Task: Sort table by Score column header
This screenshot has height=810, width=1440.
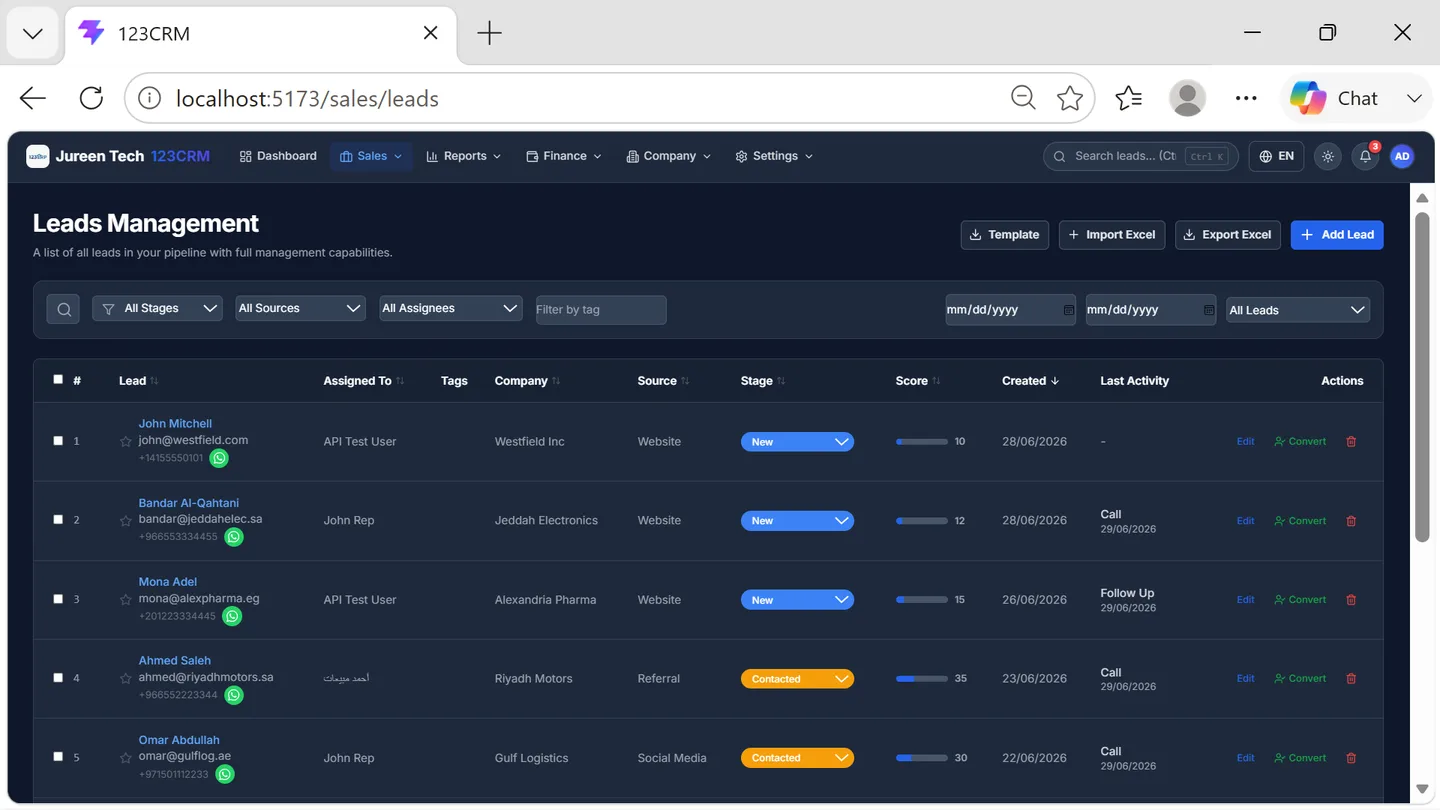Action: click(x=916, y=381)
